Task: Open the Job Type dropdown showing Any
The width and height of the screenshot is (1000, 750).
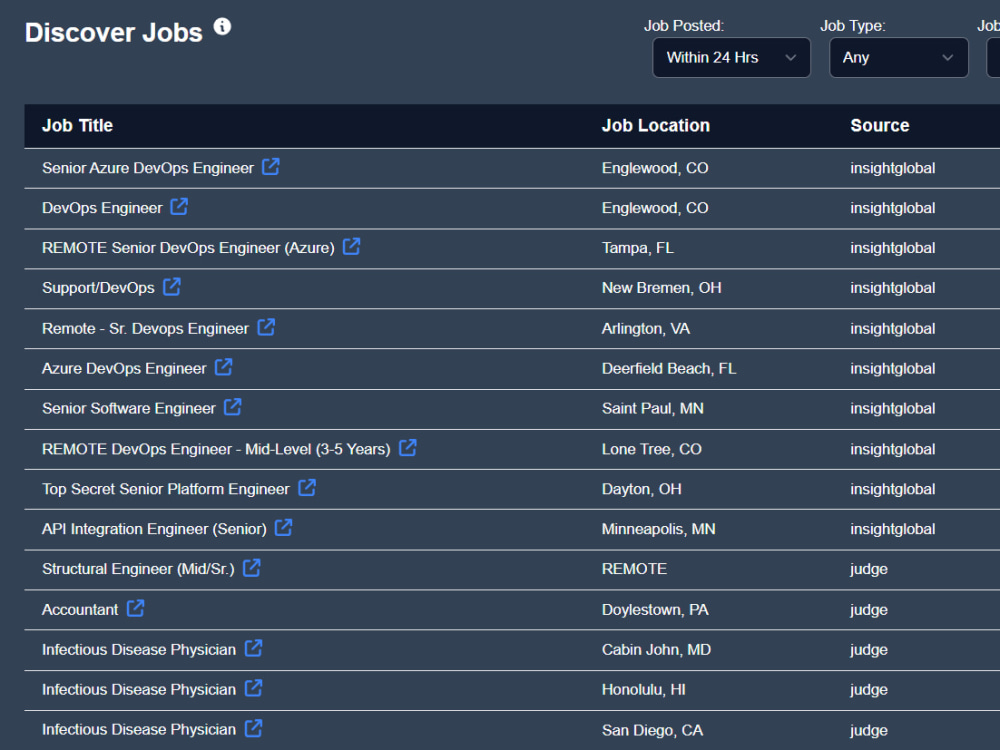Action: coord(899,57)
